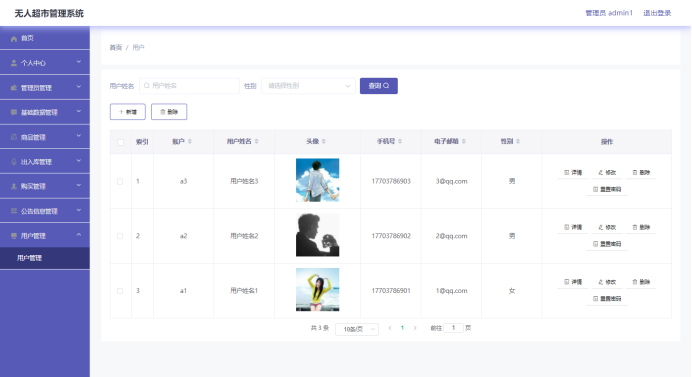
Task: Select page 1 in pagination
Action: tap(402, 328)
